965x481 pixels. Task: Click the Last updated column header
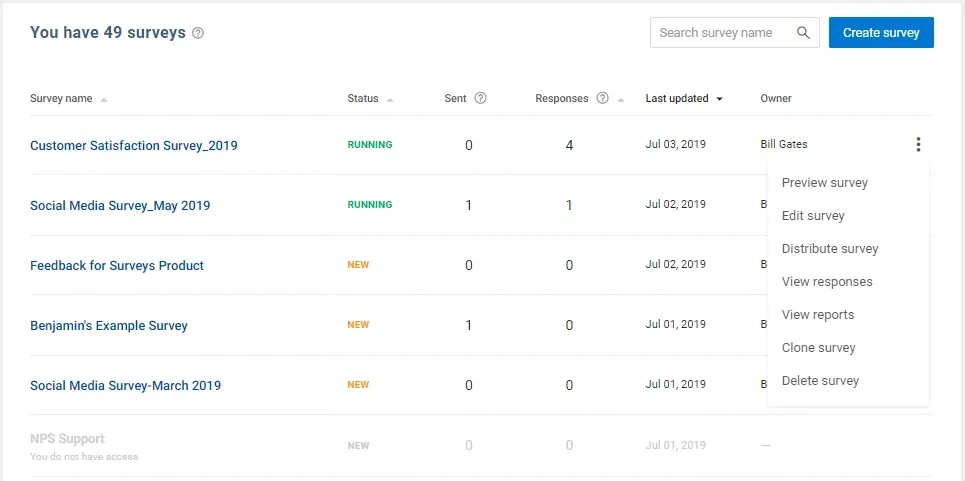tap(677, 98)
